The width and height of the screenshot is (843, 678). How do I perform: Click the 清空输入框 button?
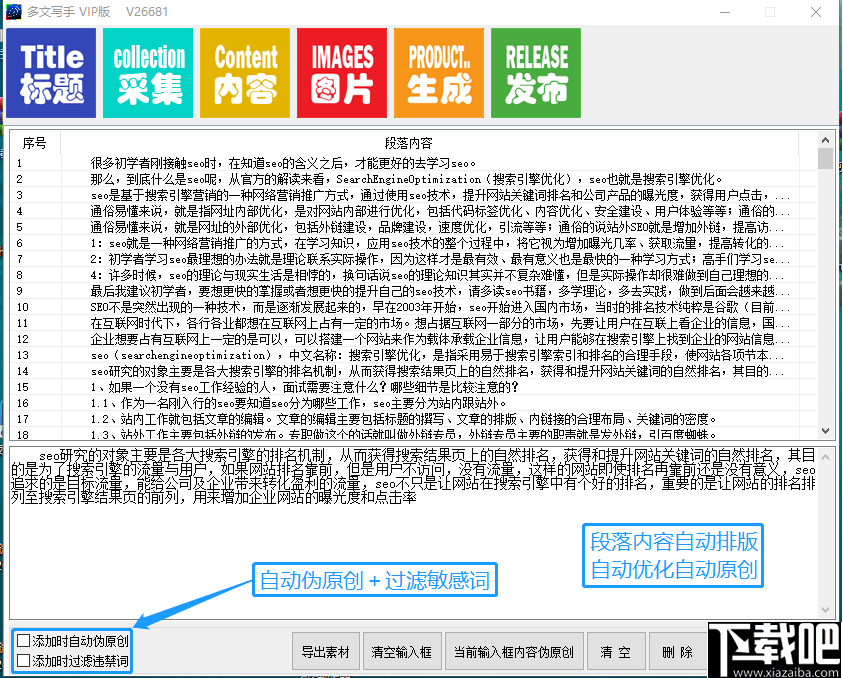[x=402, y=652]
